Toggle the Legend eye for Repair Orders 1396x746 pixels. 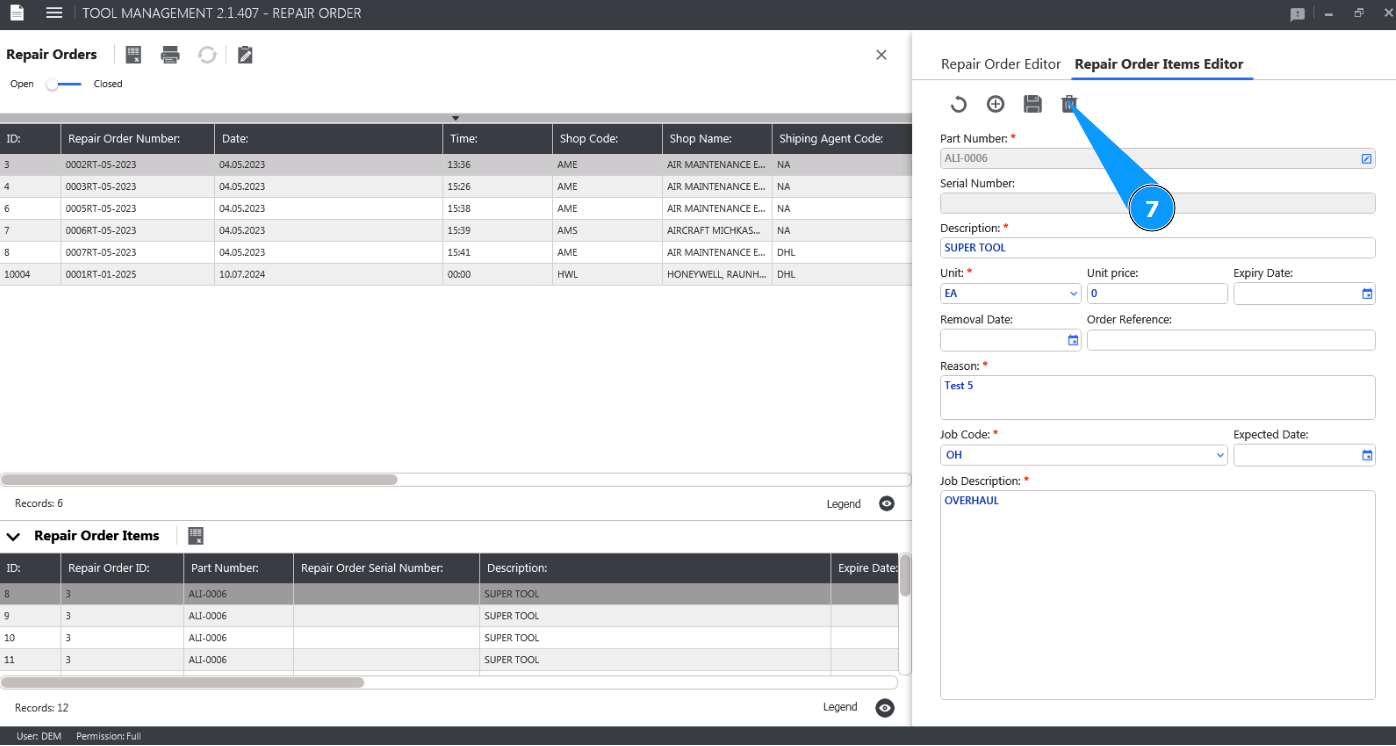click(x=887, y=503)
